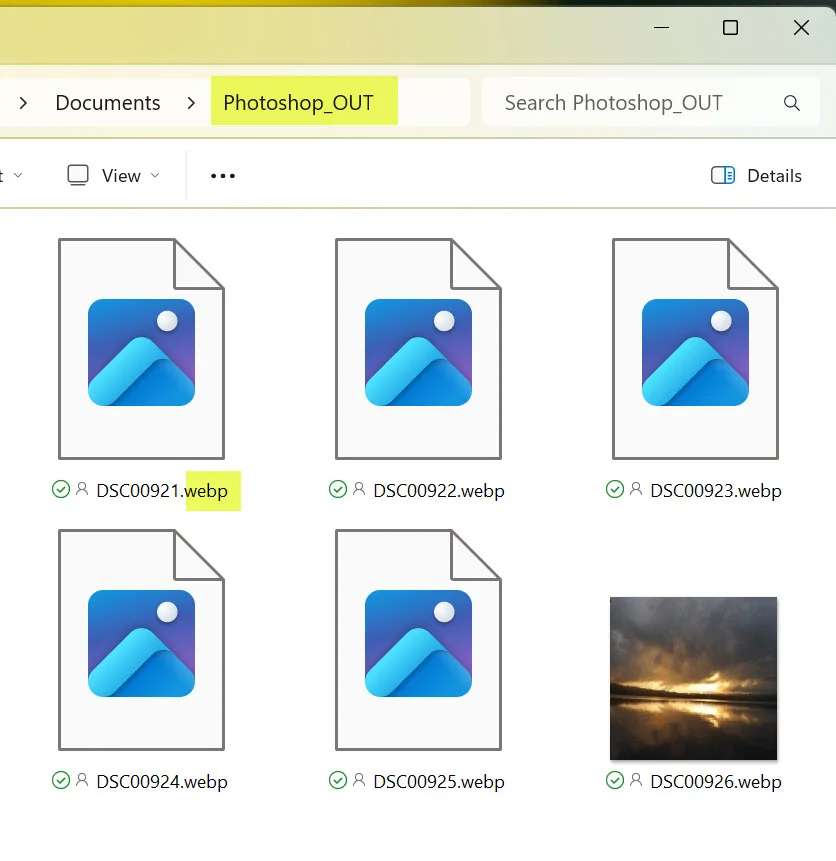
Task: Click the shared person icon of DSC00924.webp
Action: tap(82, 780)
